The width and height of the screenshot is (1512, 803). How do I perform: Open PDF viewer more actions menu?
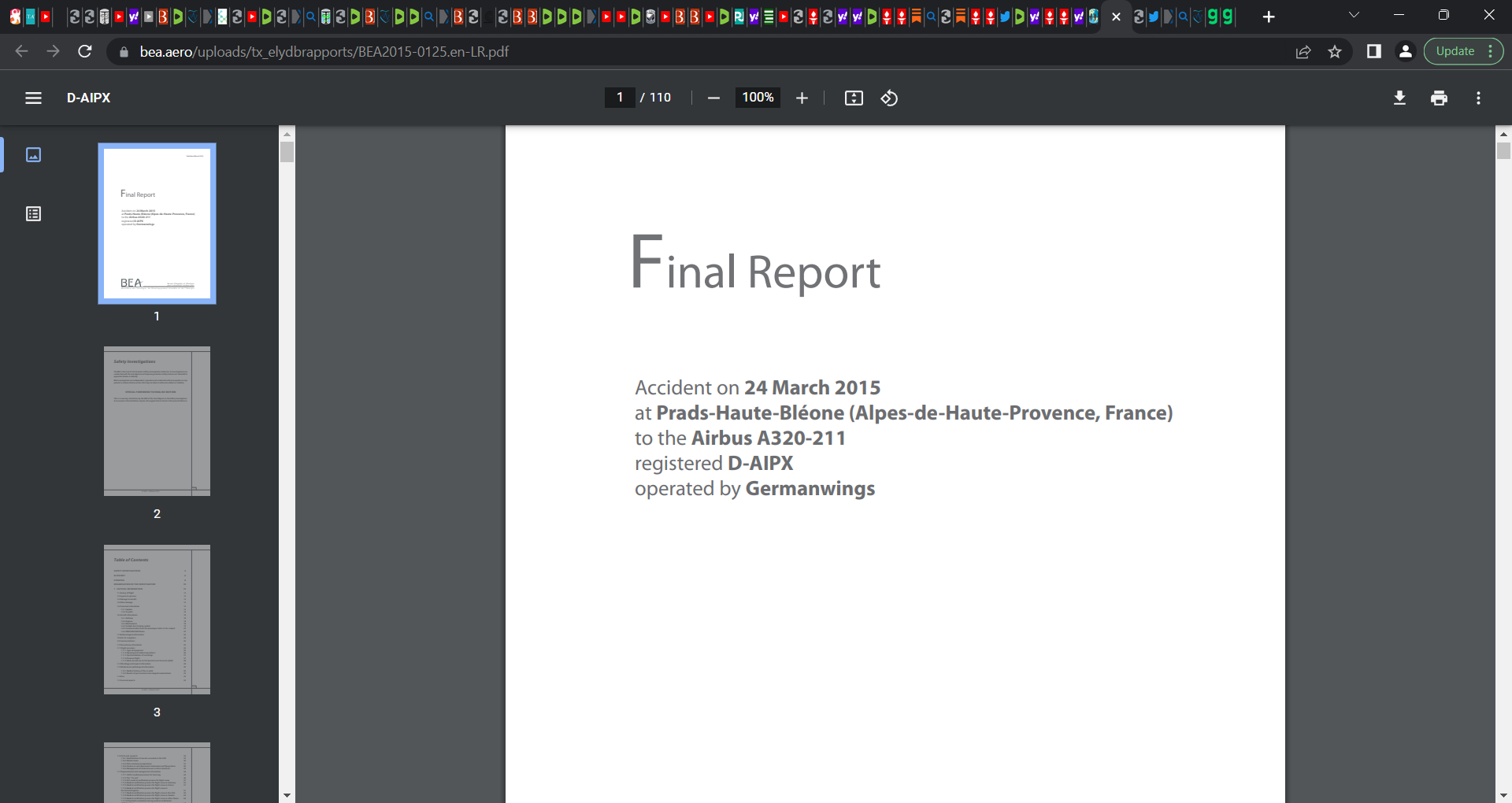pos(1478,98)
